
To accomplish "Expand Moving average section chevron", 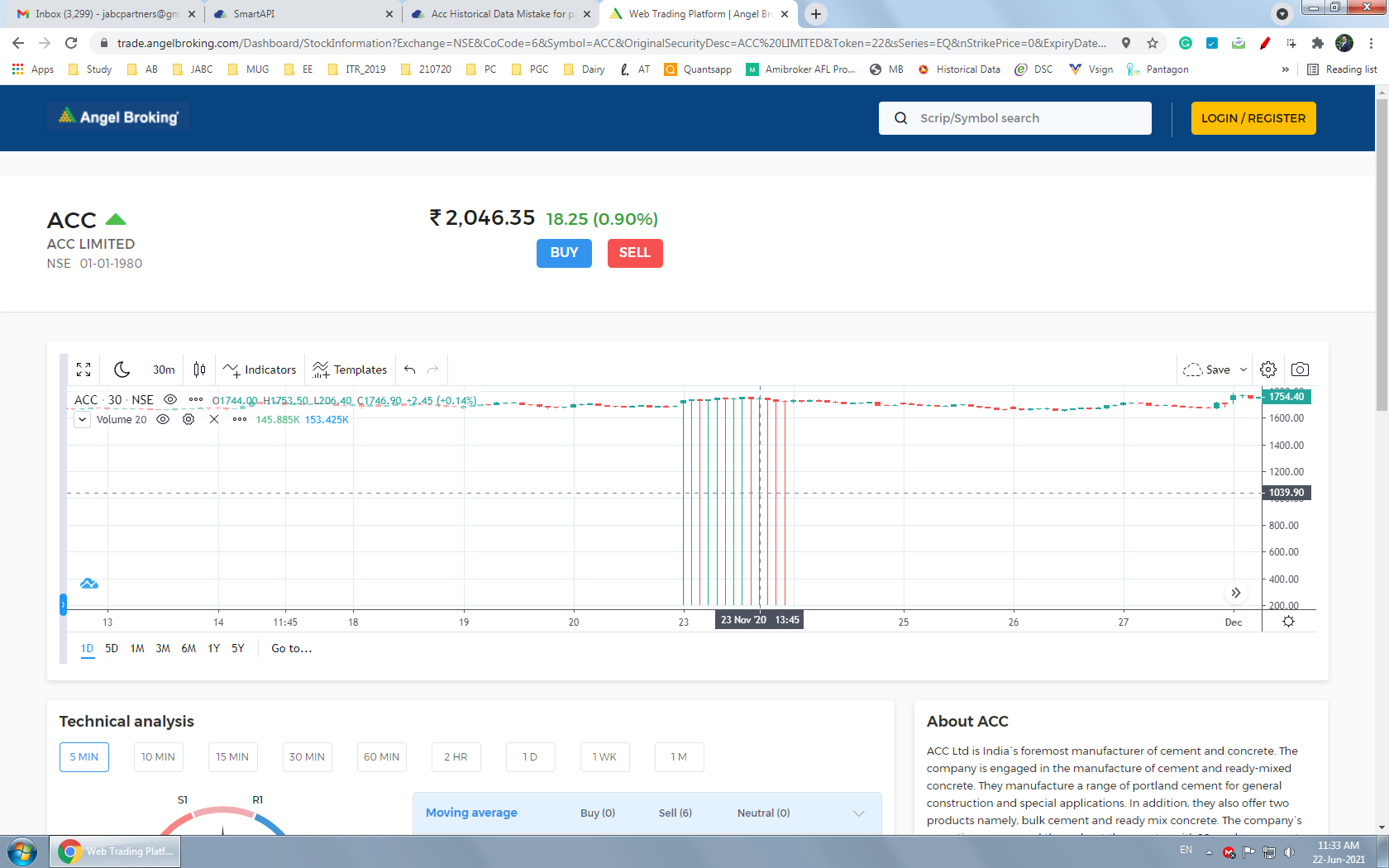I will click(x=859, y=813).
